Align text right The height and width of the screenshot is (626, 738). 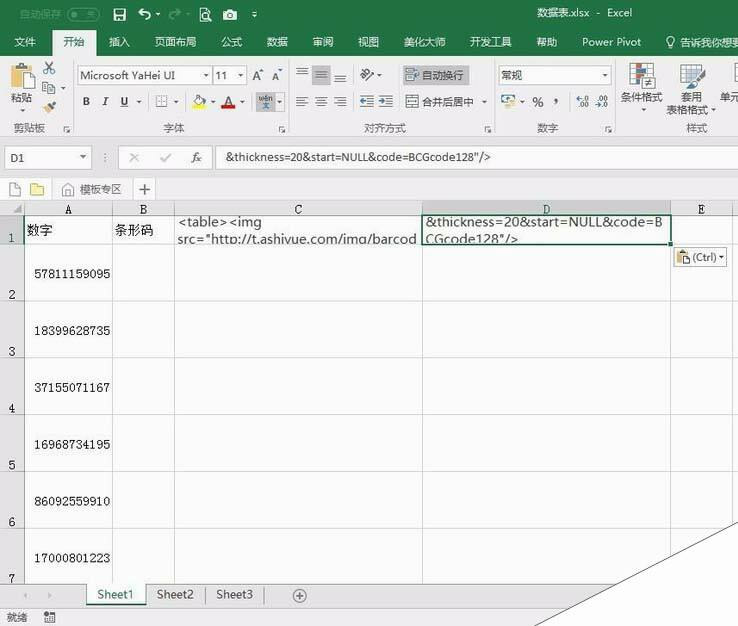[x=340, y=101]
